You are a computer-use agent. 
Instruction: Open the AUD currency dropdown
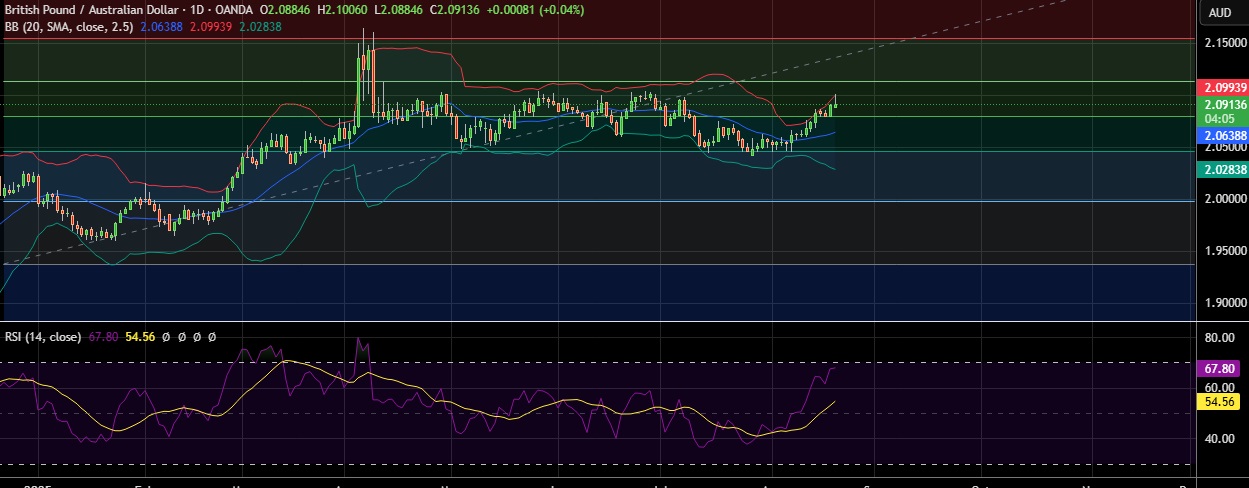click(1219, 13)
